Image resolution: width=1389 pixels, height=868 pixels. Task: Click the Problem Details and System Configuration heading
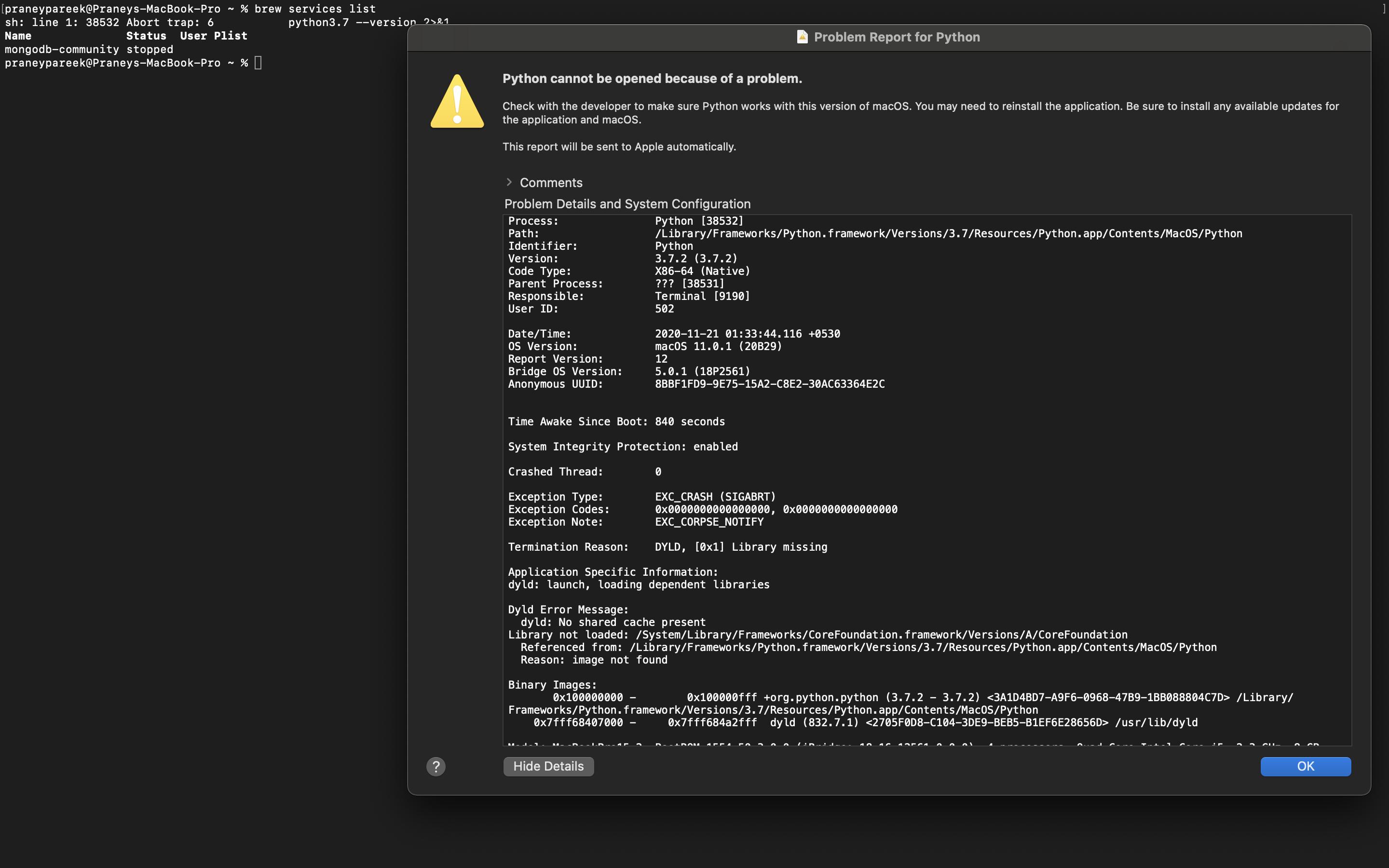627,204
